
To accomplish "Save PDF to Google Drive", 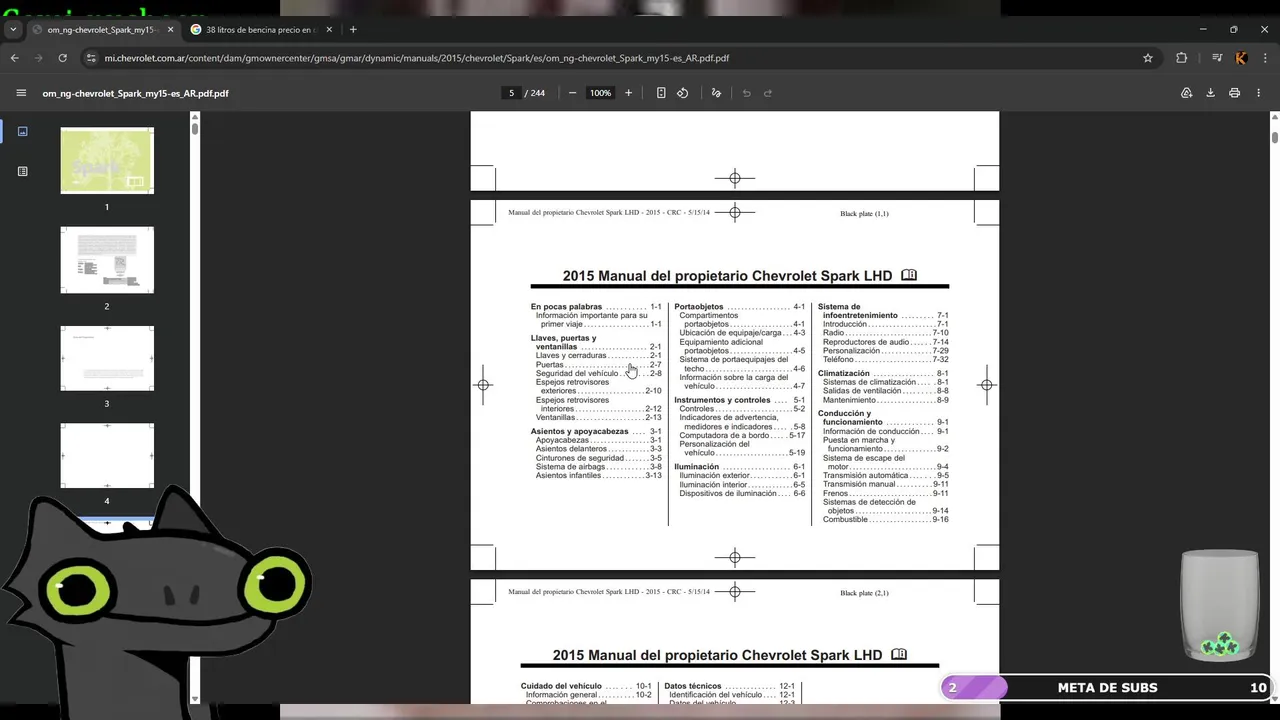I will [1186, 93].
